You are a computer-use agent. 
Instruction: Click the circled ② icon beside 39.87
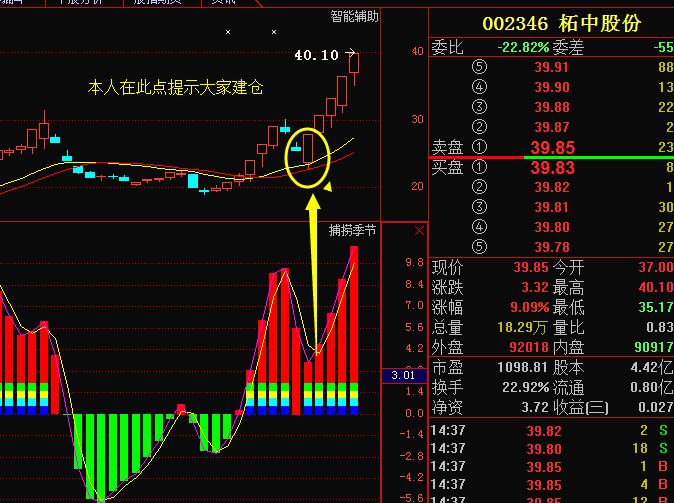click(x=479, y=127)
